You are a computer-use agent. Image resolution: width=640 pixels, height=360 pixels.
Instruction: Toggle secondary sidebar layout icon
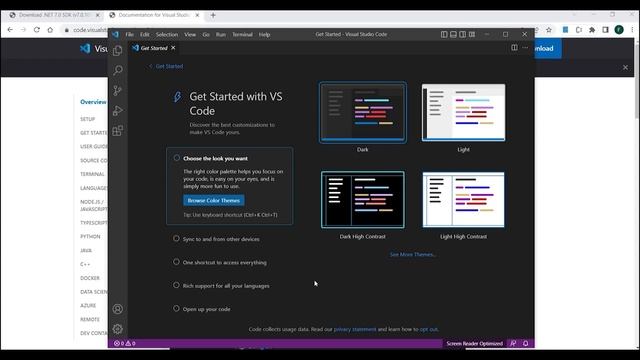point(462,34)
